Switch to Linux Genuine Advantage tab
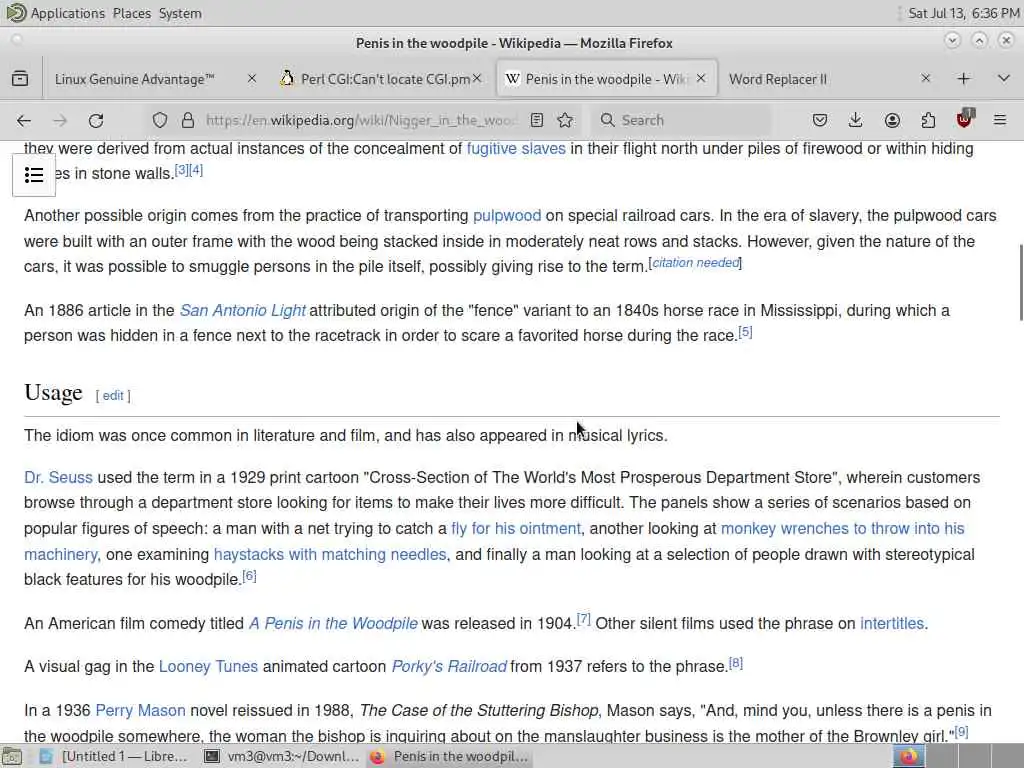The image size is (1024, 768). [x=135, y=79]
